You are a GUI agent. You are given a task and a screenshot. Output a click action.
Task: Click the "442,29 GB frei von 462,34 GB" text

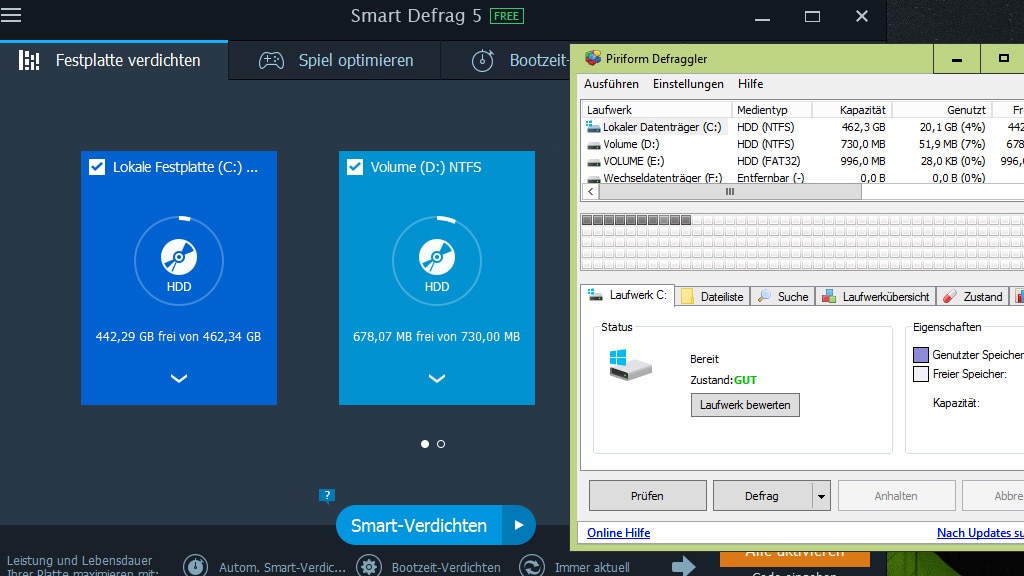click(178, 336)
